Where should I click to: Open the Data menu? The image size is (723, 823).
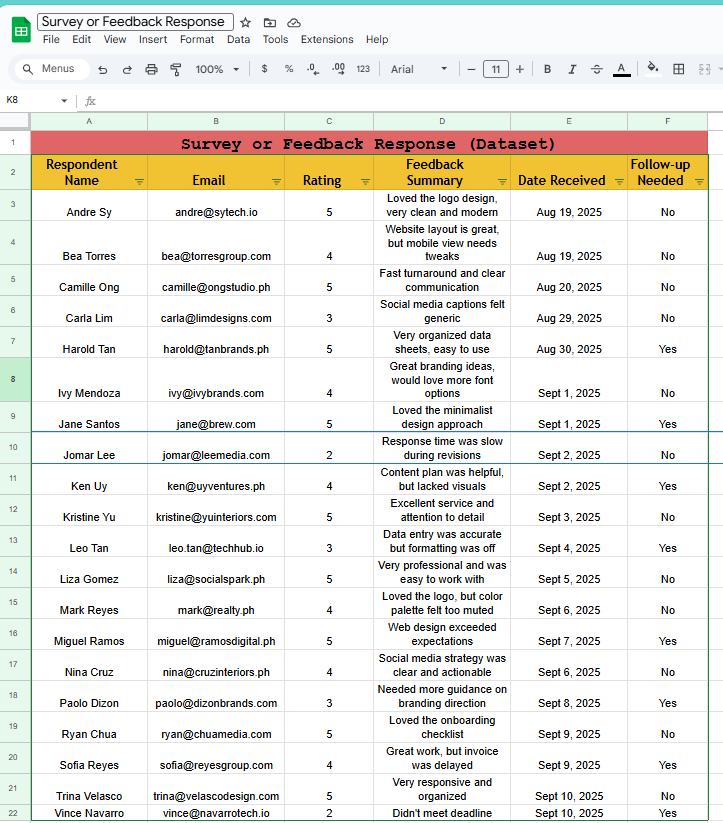tap(238, 39)
